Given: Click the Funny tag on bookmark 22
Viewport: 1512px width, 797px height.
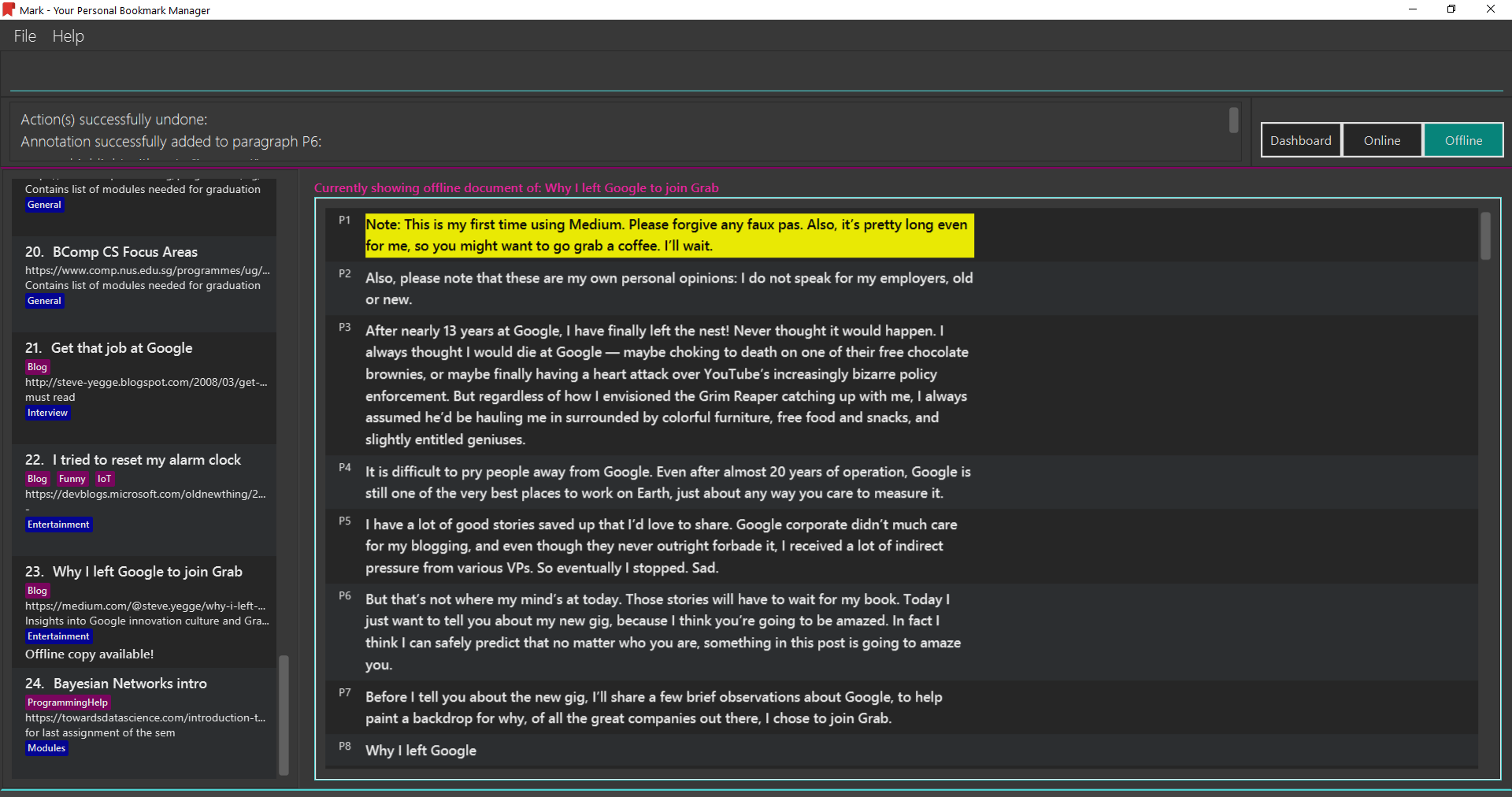Looking at the screenshot, I should (x=72, y=479).
